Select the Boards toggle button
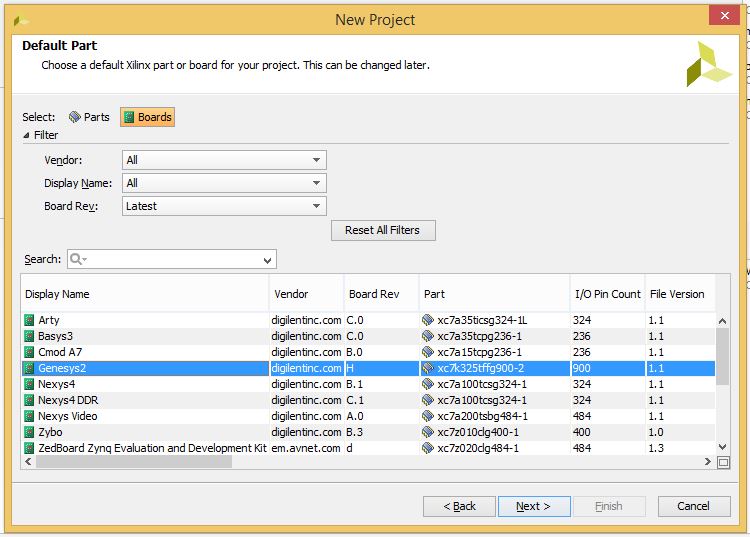The height and width of the screenshot is (537, 750). point(147,117)
